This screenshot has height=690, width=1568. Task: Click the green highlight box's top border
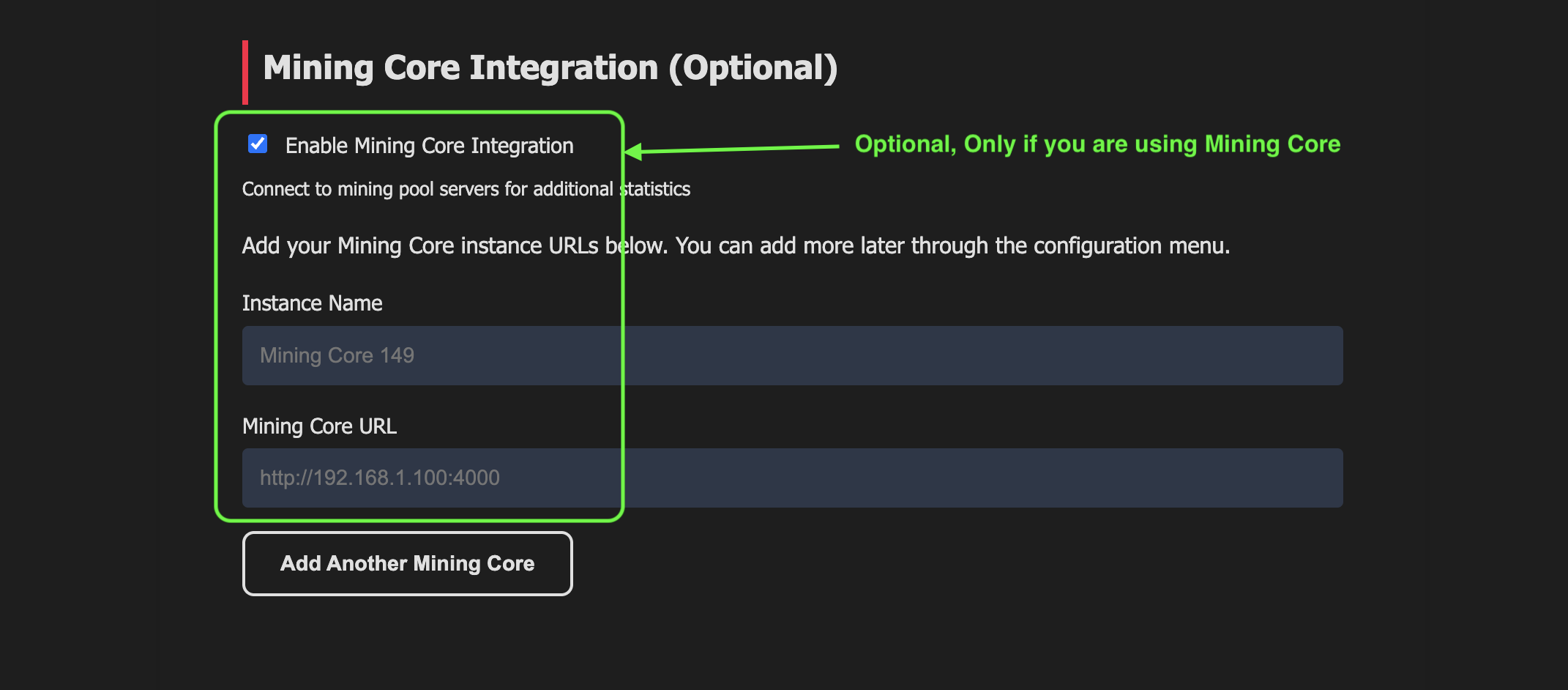pyautogui.click(x=419, y=112)
